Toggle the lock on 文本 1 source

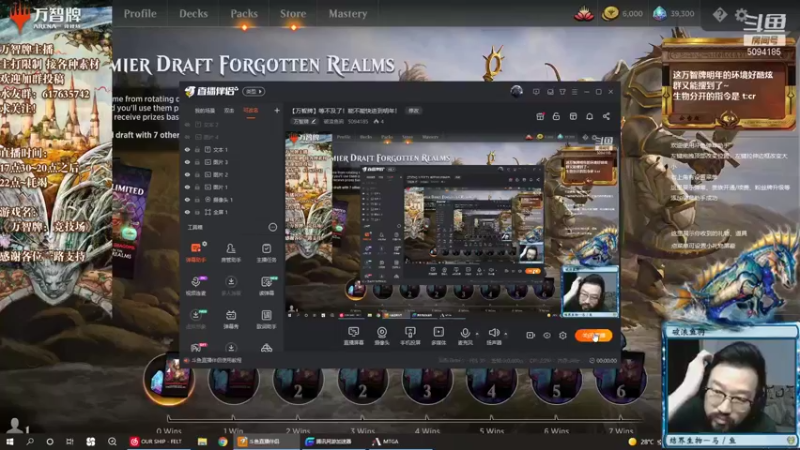pyautogui.click(x=197, y=149)
